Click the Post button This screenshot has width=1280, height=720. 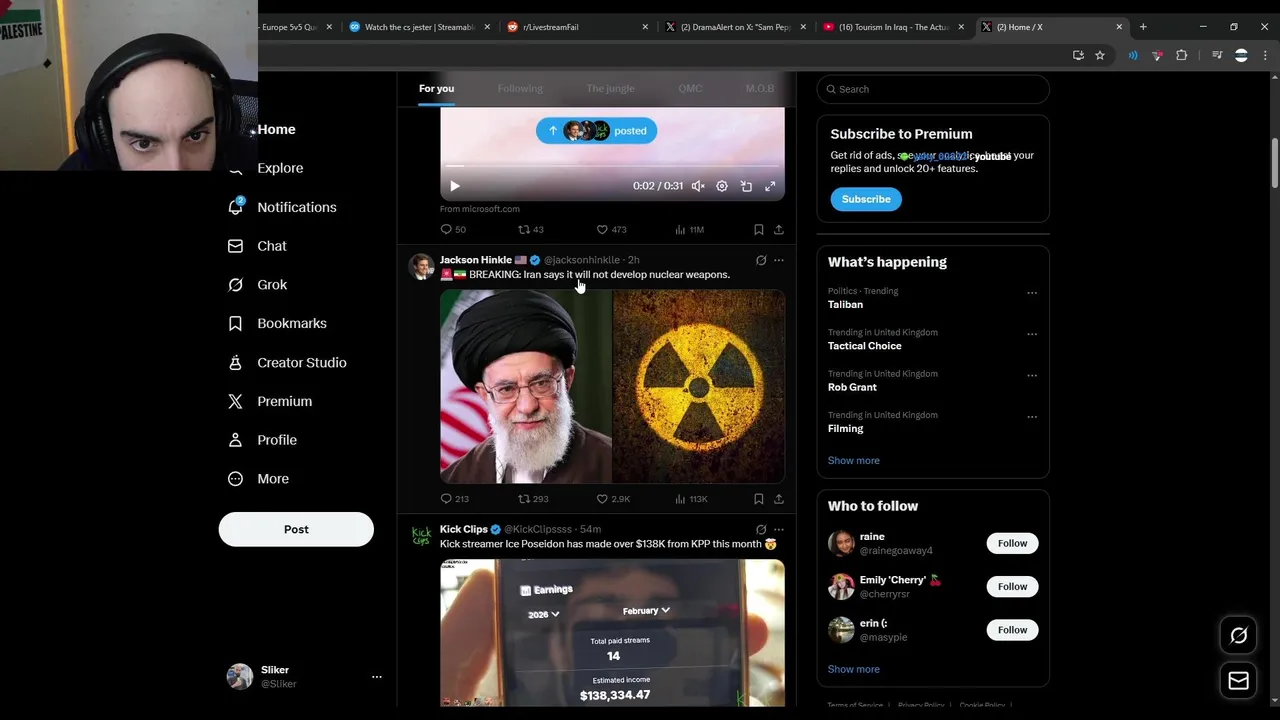point(296,529)
